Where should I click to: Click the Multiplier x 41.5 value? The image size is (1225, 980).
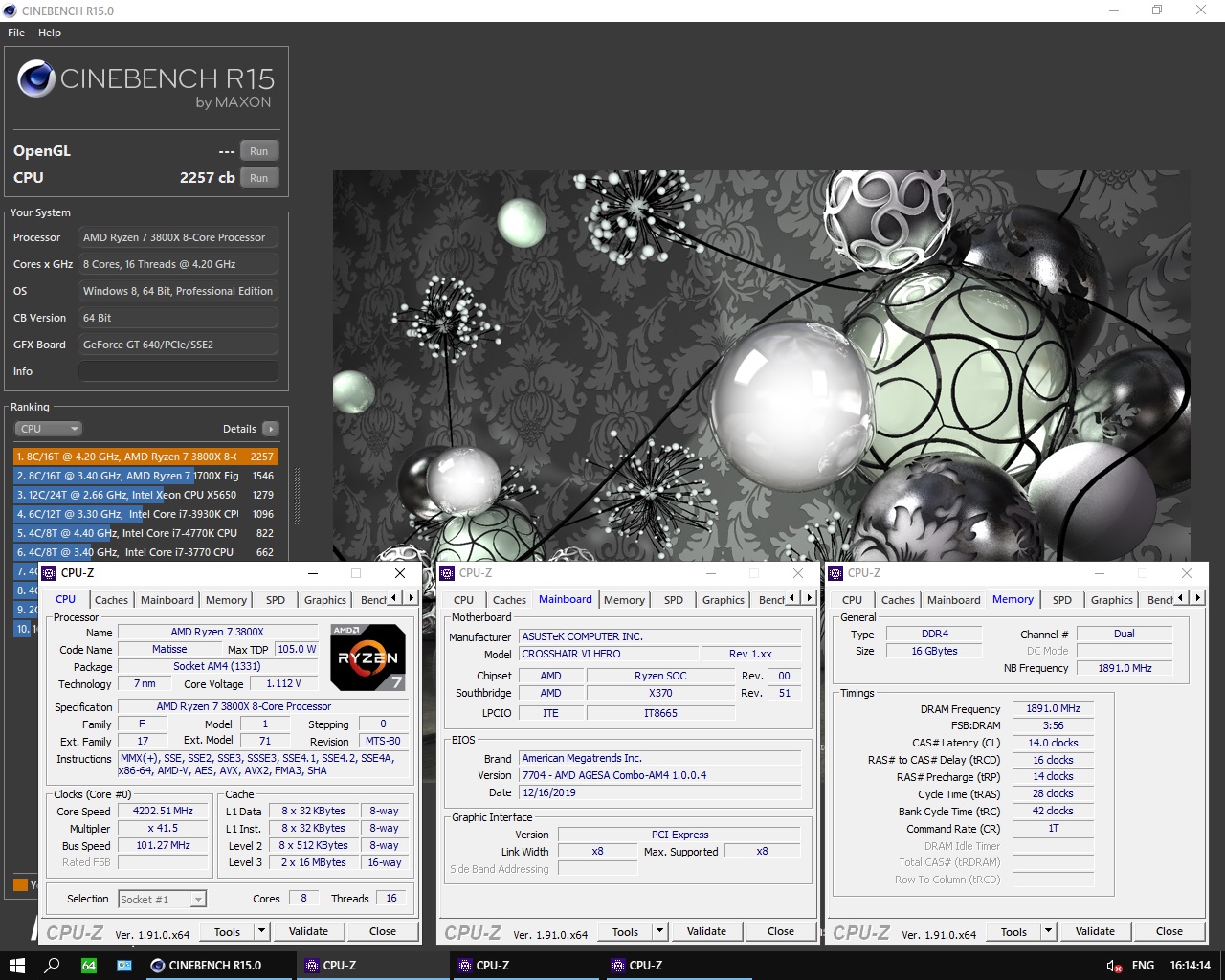pyautogui.click(x=163, y=828)
